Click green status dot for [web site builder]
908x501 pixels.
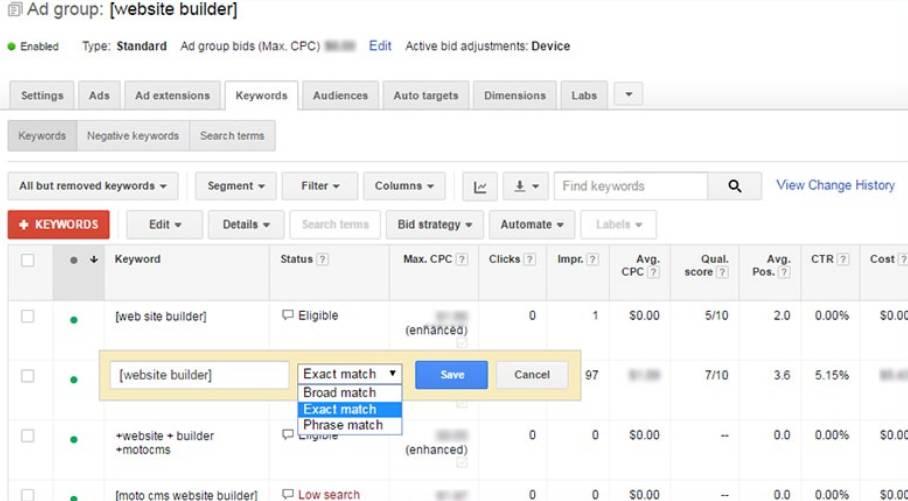click(x=73, y=320)
